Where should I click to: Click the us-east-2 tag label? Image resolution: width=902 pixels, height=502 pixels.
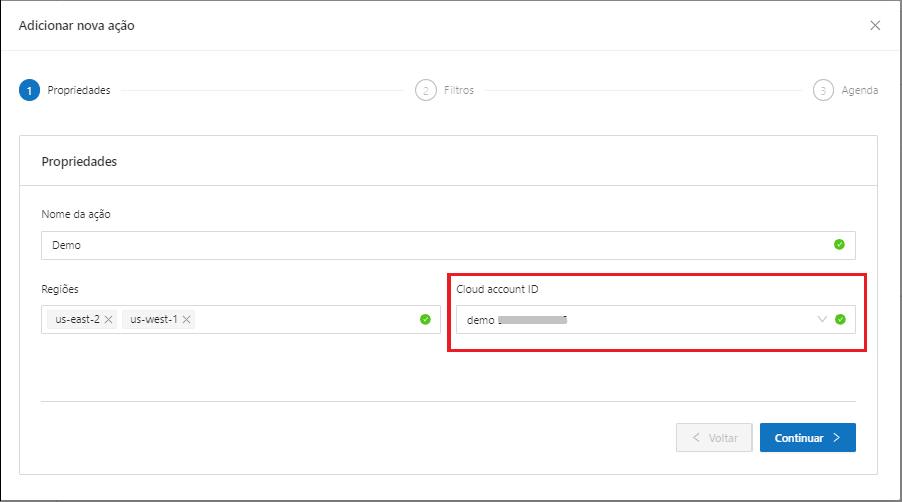77,320
